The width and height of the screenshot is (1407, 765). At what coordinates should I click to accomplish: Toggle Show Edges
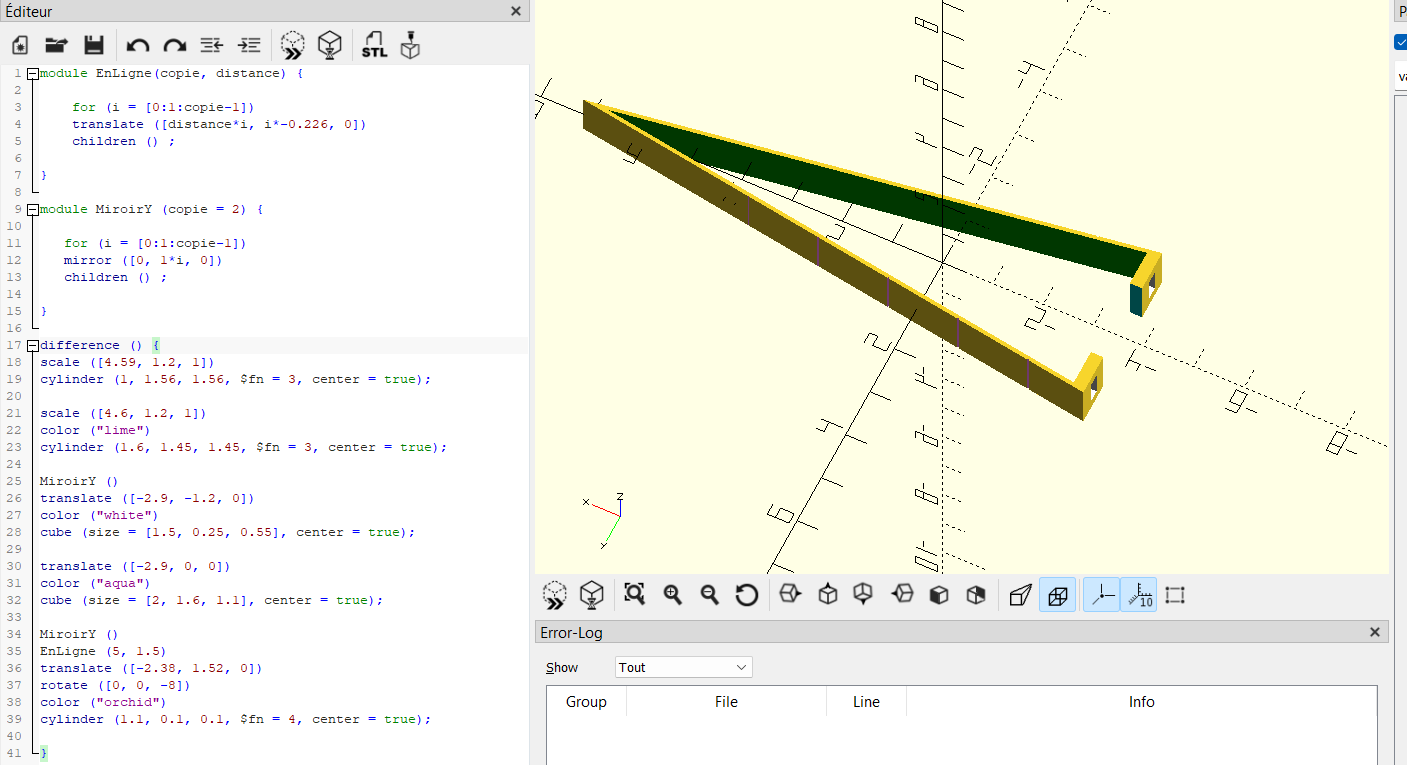pyautogui.click(x=1175, y=595)
